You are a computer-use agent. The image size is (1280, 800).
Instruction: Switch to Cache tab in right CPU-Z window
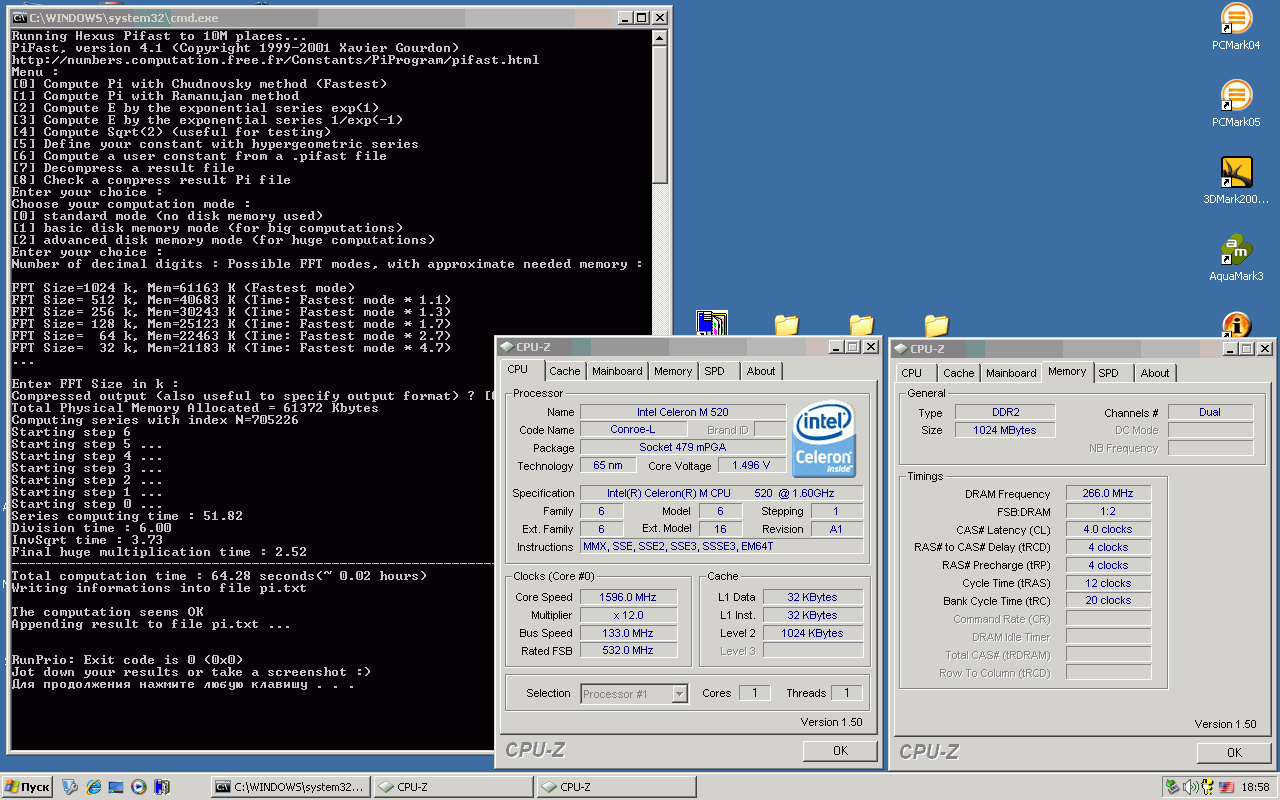958,373
